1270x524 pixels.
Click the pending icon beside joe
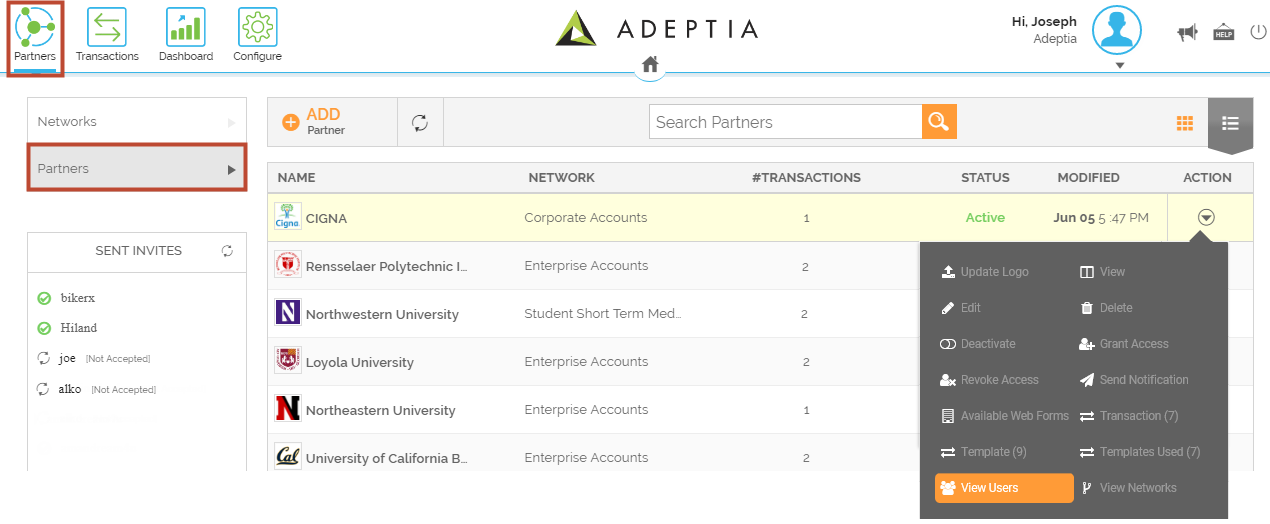pyautogui.click(x=44, y=358)
